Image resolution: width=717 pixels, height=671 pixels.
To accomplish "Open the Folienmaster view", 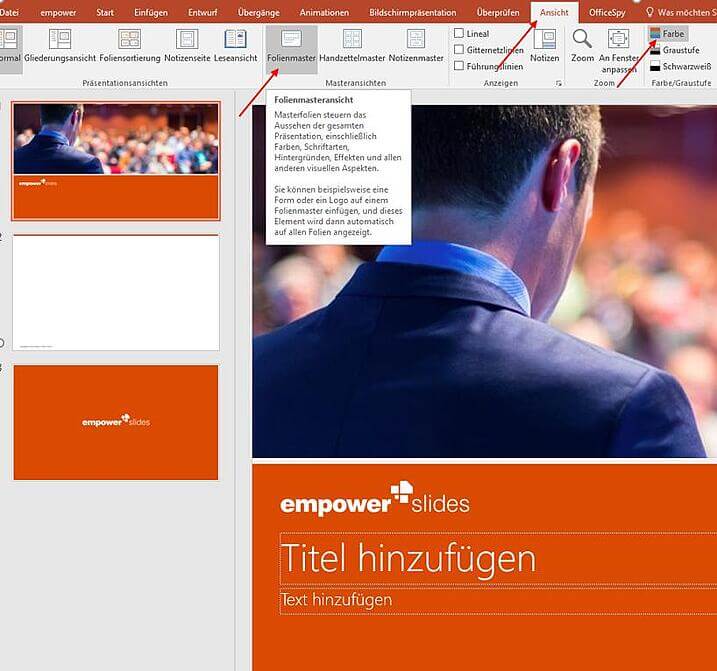I will (x=291, y=47).
